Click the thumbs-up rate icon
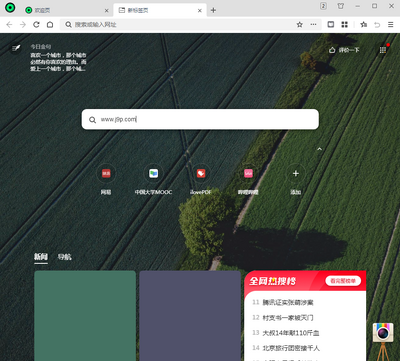The image size is (400, 361). click(332, 50)
